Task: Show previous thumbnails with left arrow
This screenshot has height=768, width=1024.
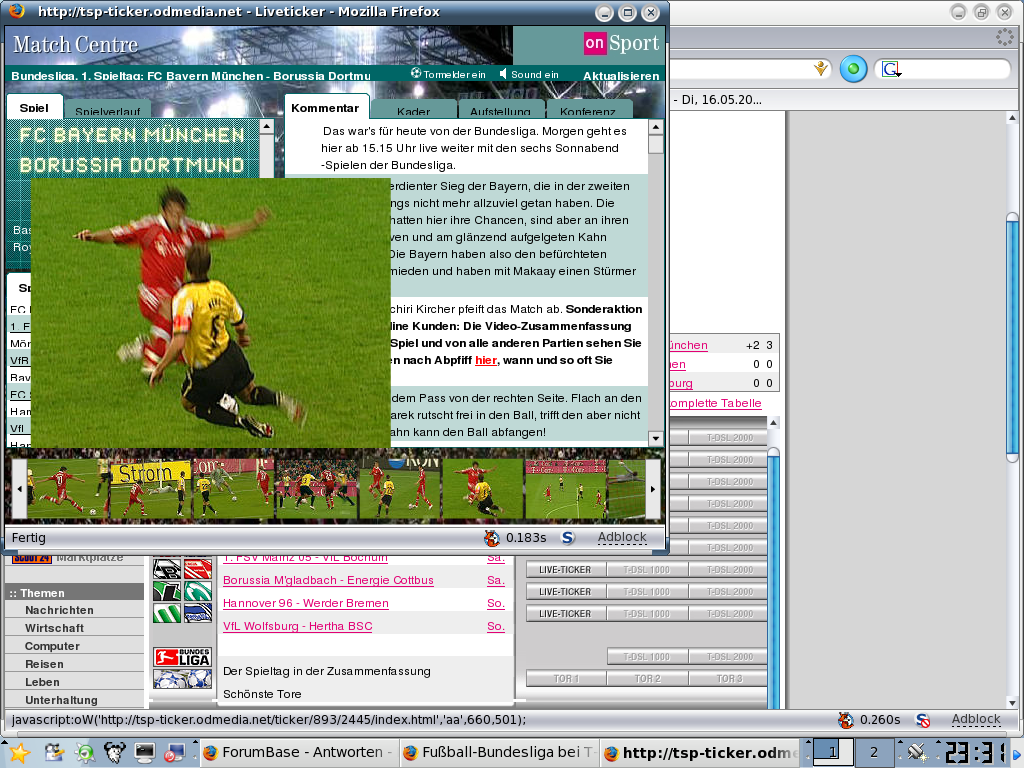Action: coord(20,488)
